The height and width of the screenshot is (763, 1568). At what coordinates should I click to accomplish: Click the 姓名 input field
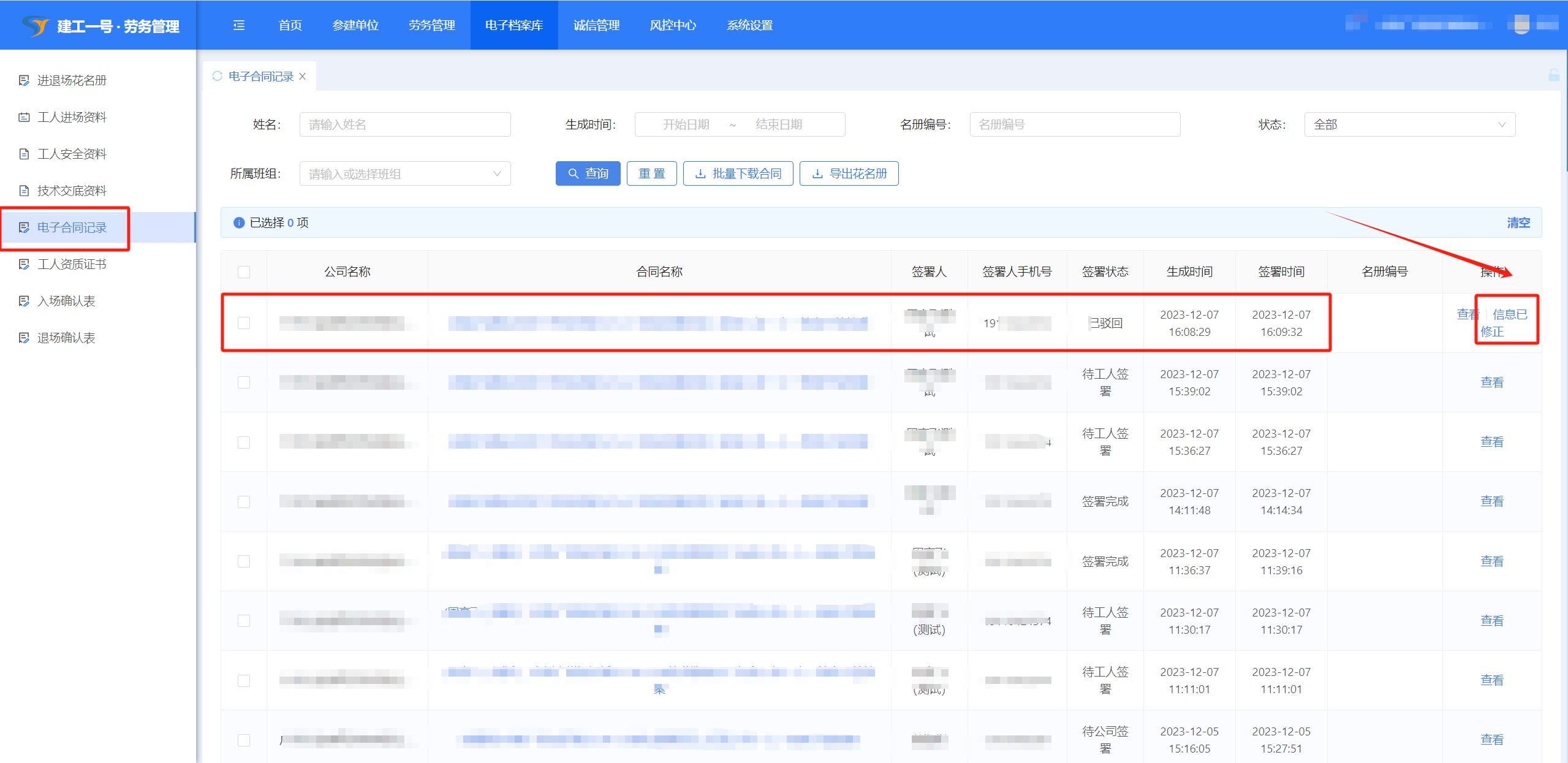[x=404, y=124]
